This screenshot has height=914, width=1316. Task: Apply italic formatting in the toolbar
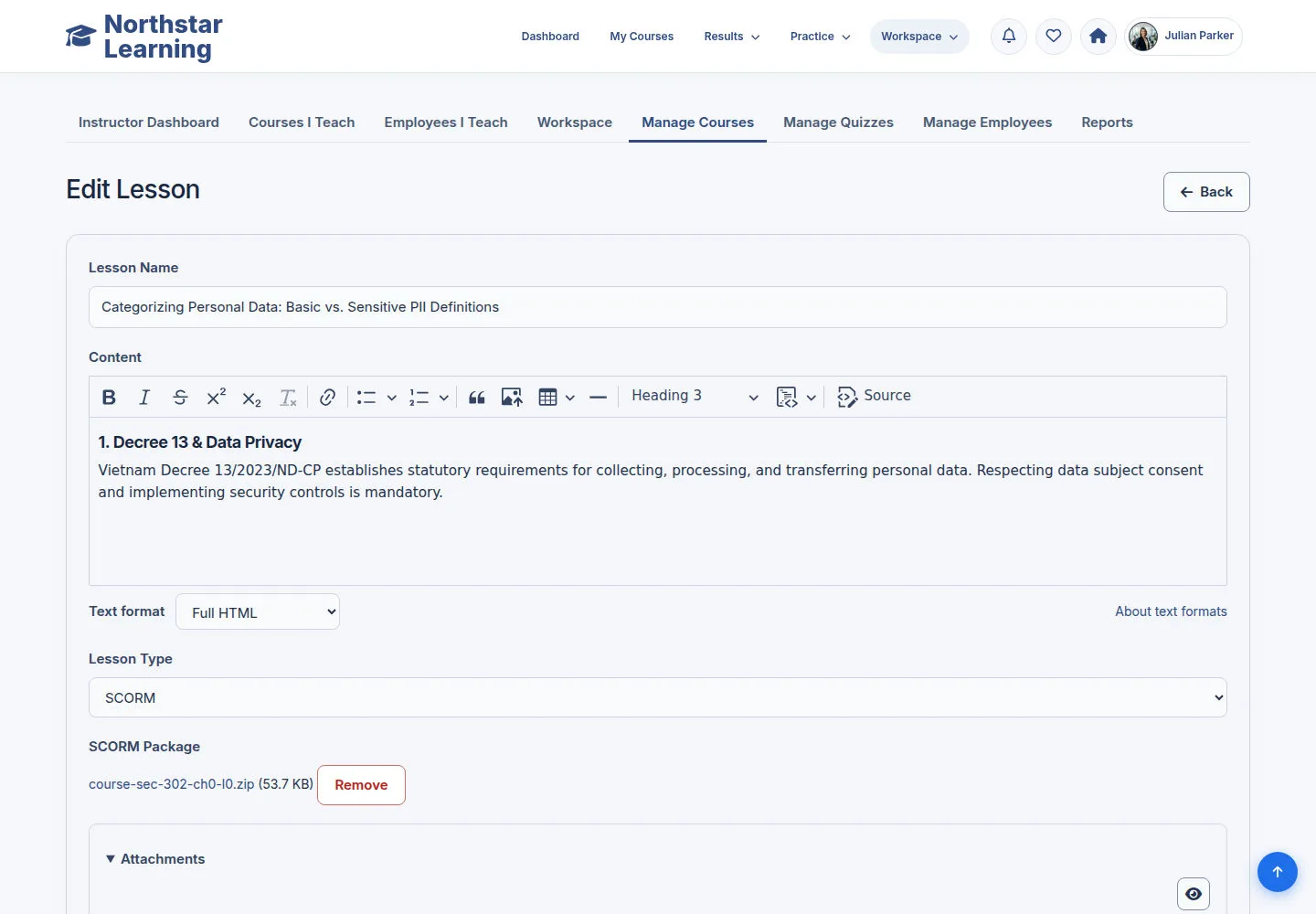tap(144, 397)
